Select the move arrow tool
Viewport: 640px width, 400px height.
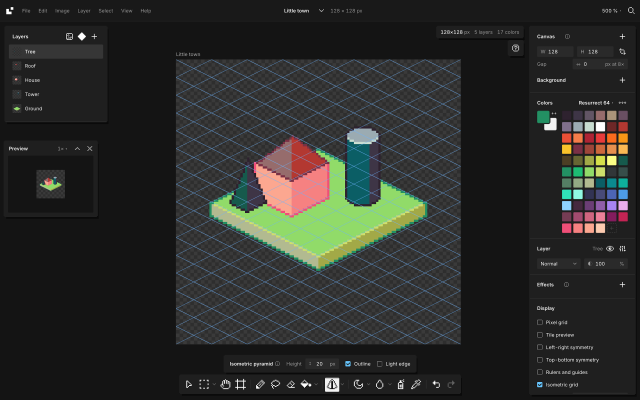click(x=189, y=384)
